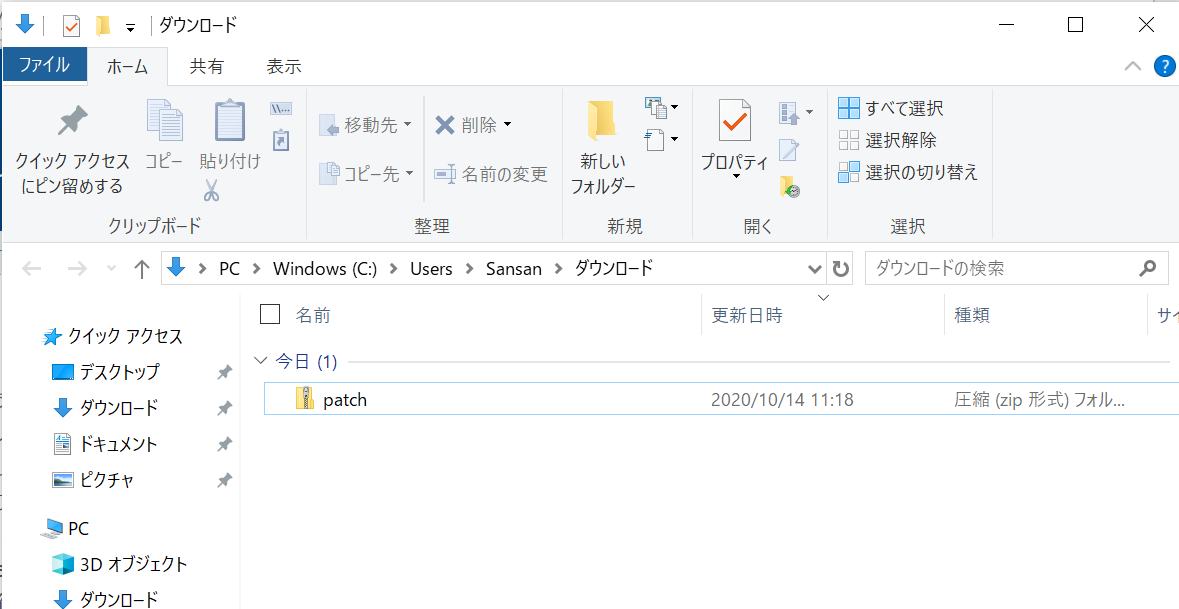1179x609 pixels.
Task: Collapse the 今日 (1) group
Action: pos(261,362)
